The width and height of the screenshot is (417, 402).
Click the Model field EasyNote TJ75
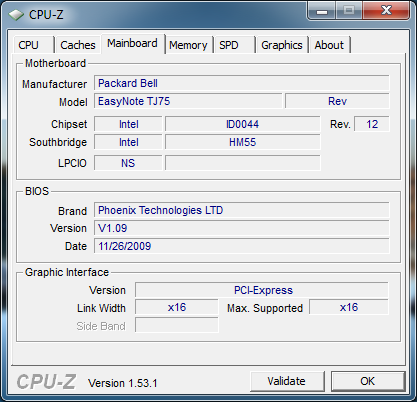tap(188, 101)
